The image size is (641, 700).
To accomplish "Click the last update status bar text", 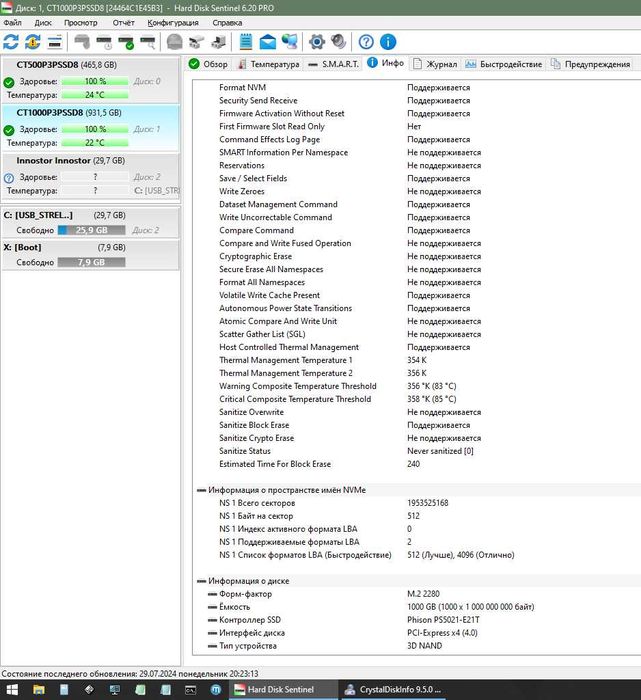I will pyautogui.click(x=130, y=674).
